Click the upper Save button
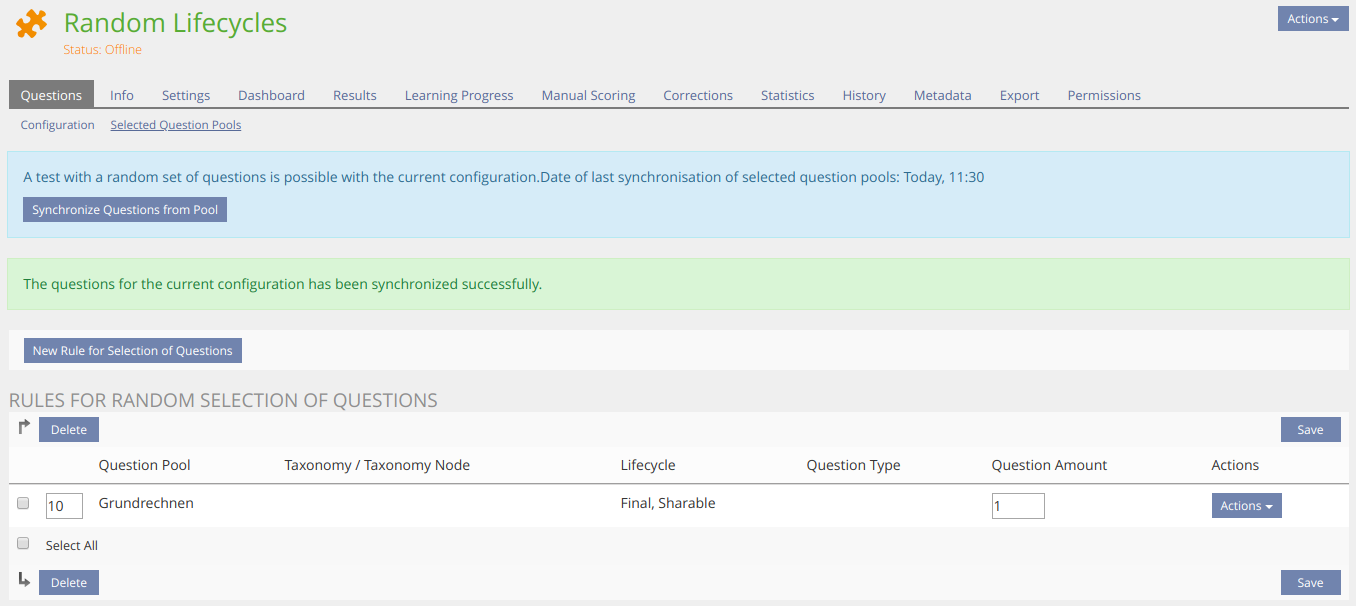1356x606 pixels. [x=1310, y=429]
